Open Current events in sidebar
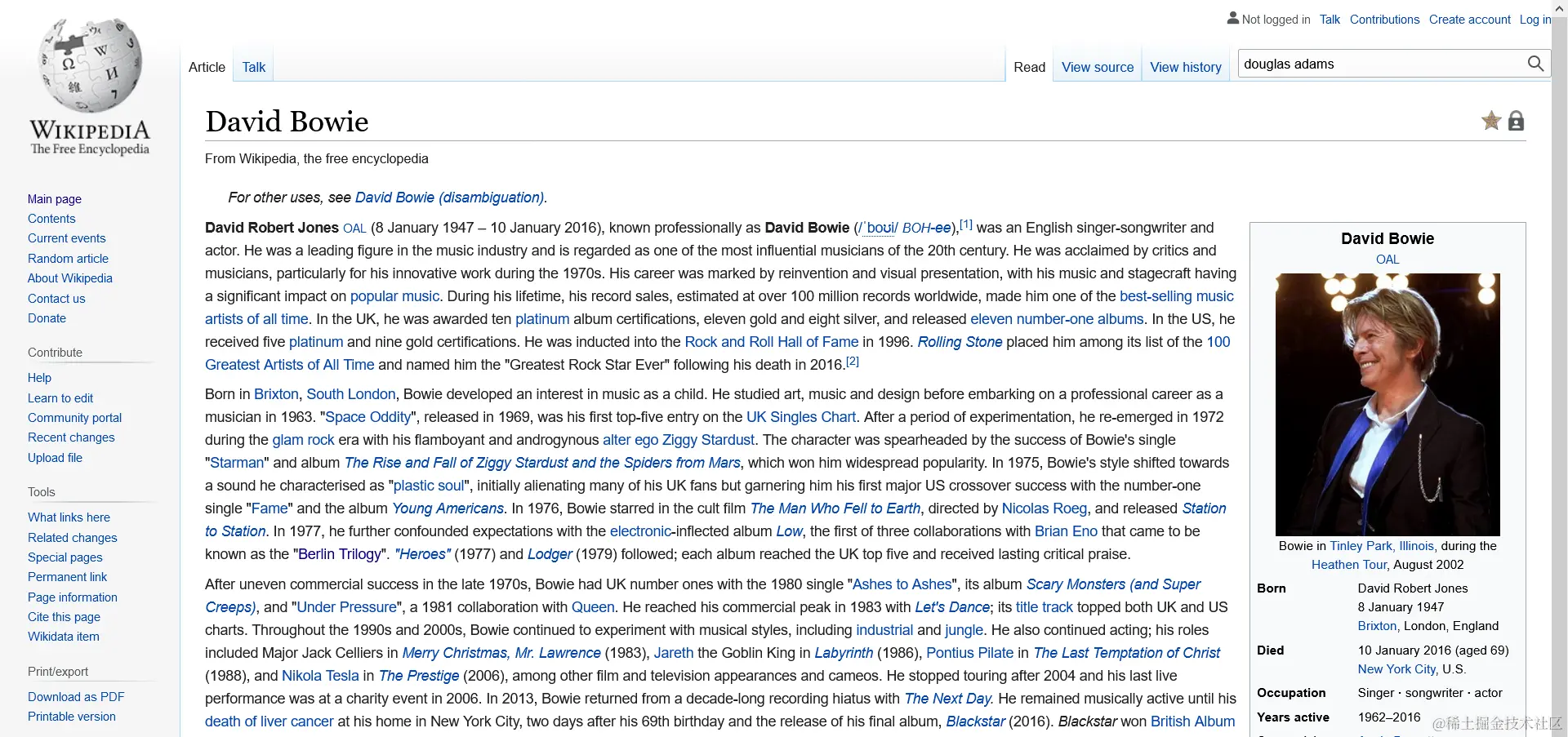Image resolution: width=1568 pixels, height=737 pixels. 67,238
